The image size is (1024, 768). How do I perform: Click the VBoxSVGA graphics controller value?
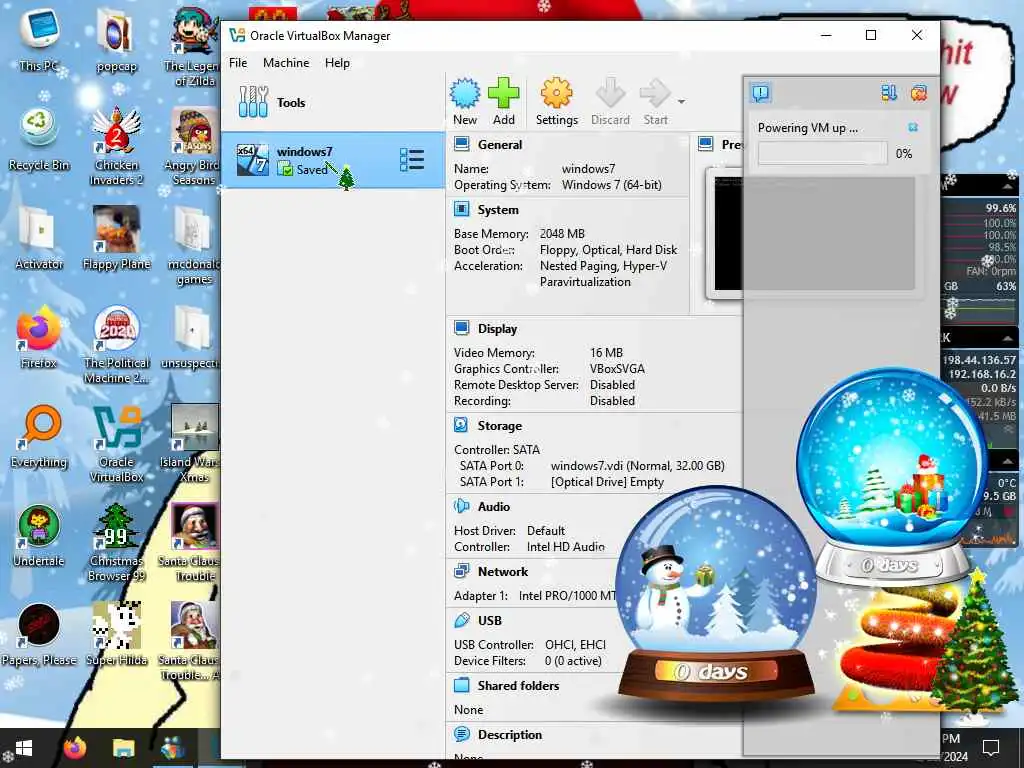(617, 369)
